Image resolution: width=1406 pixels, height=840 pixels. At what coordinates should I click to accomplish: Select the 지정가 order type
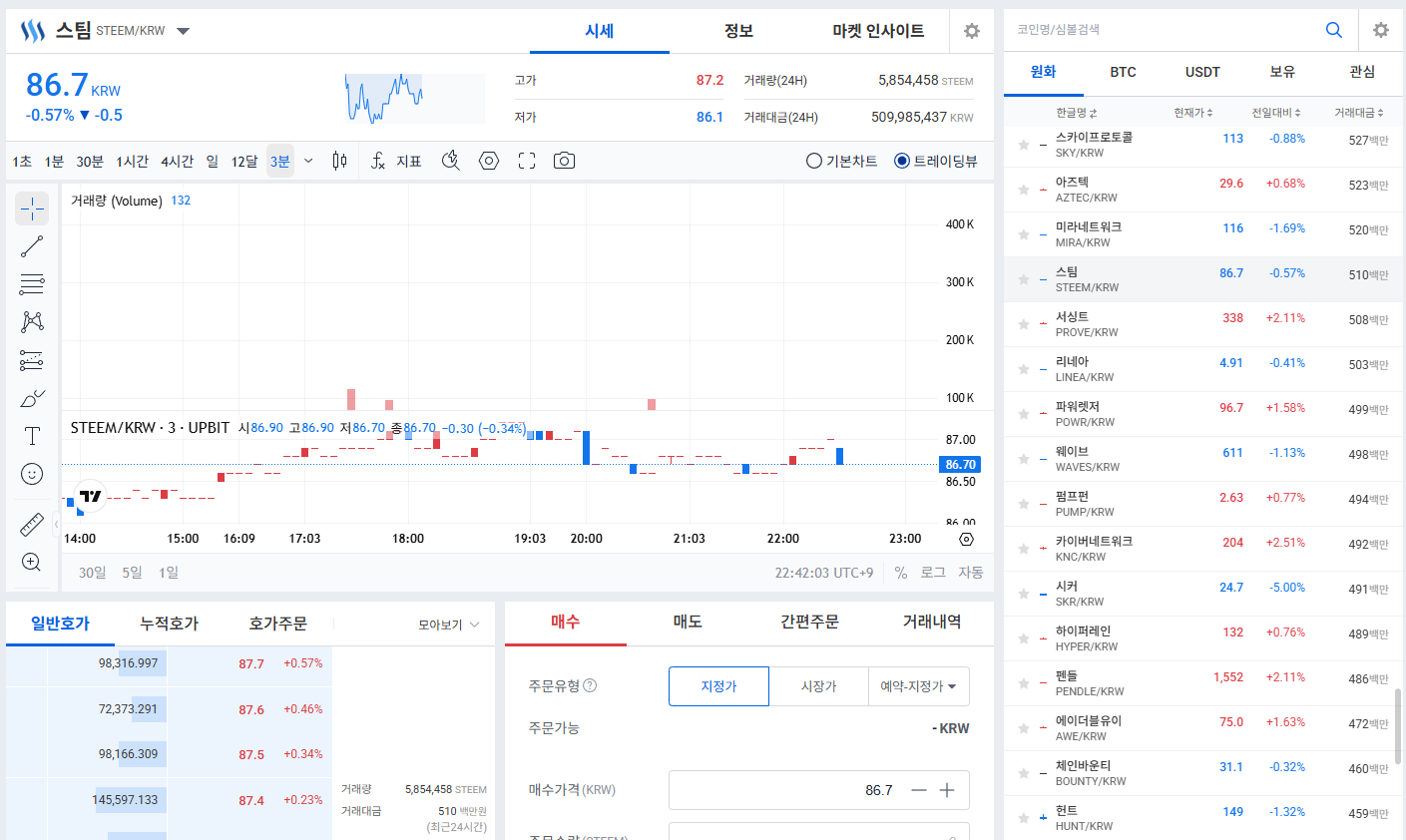[x=718, y=686]
